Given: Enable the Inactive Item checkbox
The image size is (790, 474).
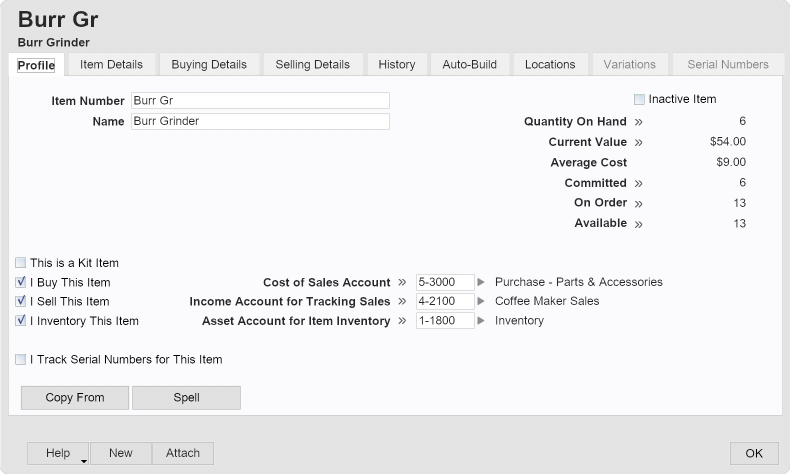Looking at the screenshot, I should [639, 100].
